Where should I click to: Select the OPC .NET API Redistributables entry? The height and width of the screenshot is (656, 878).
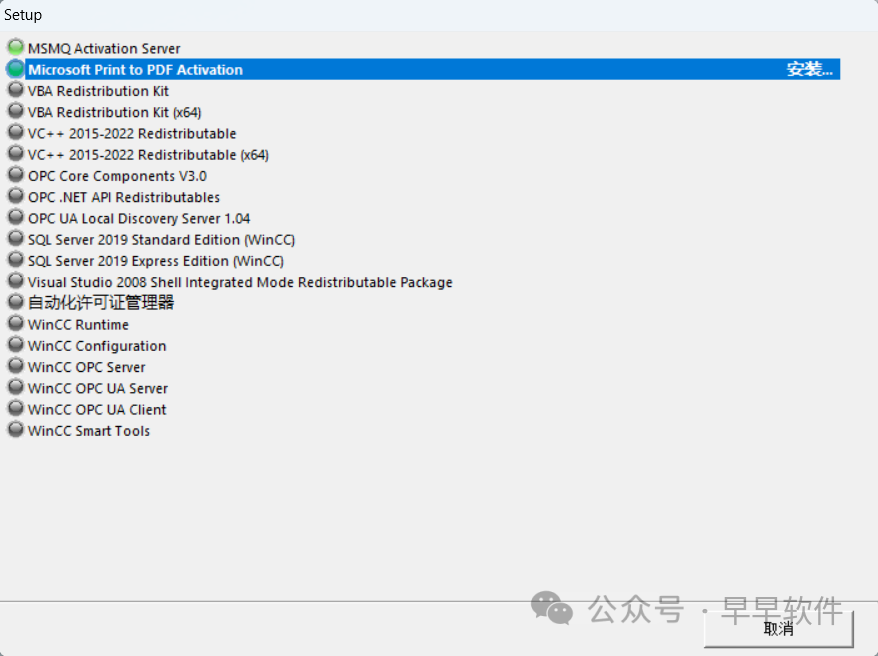(x=124, y=197)
